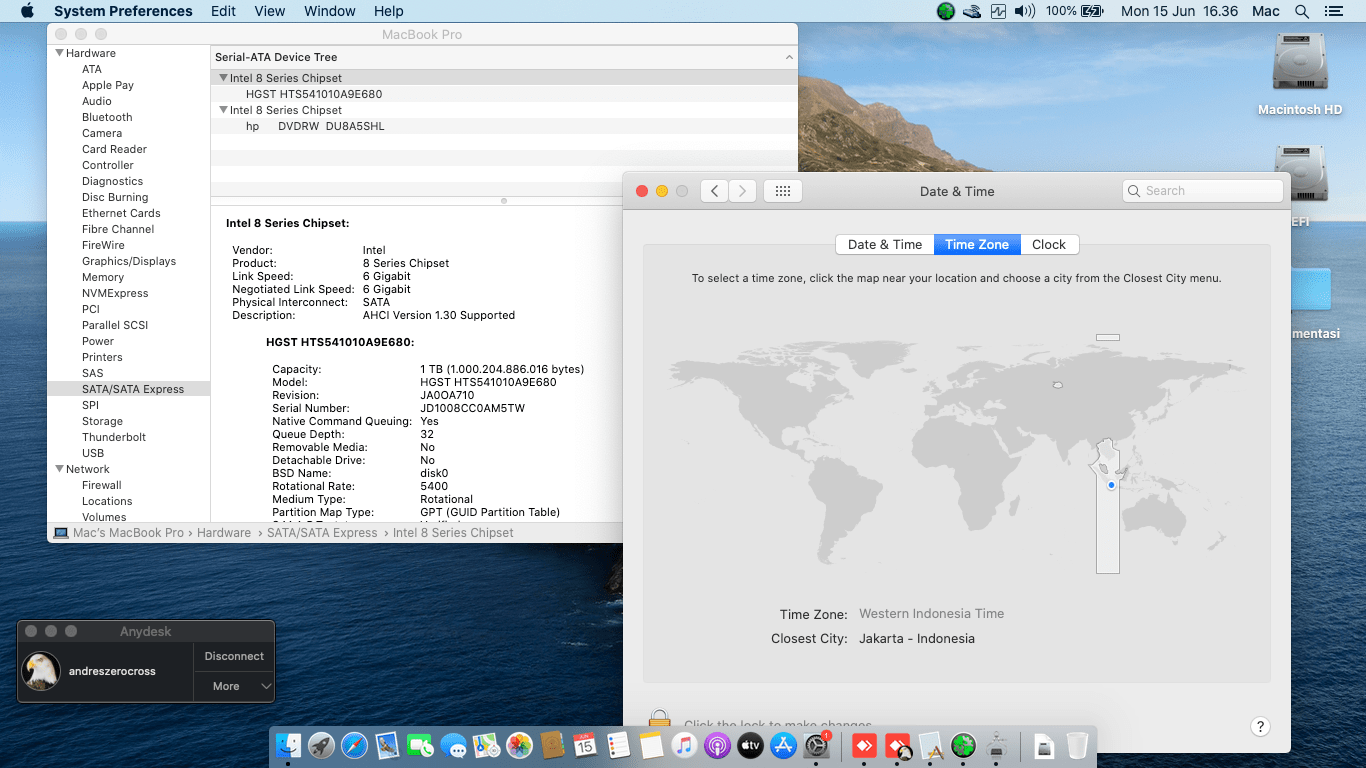Open Finder from the Dock
Screen dimensions: 1366x768
click(288, 745)
